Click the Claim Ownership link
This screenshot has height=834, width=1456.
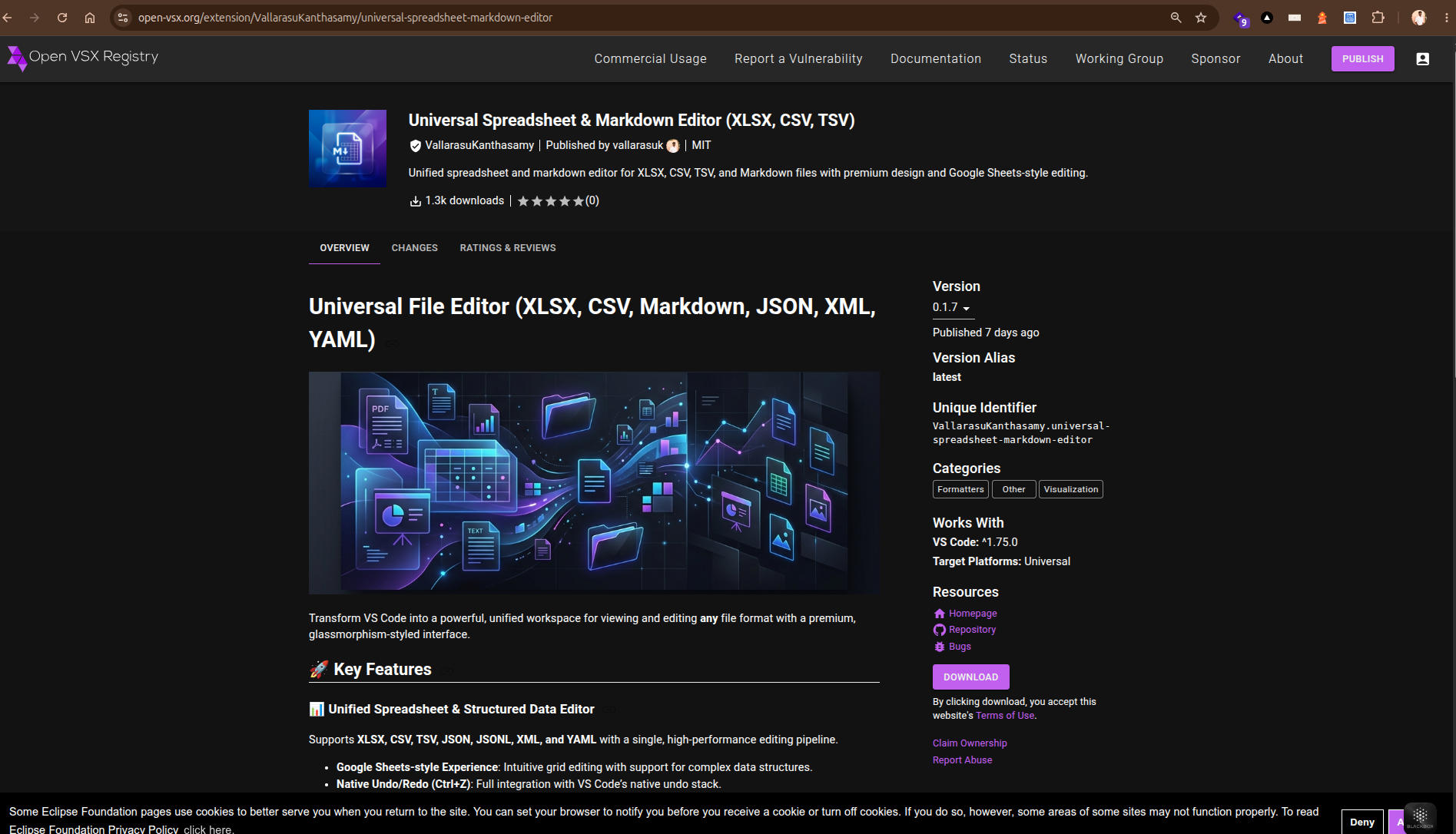pos(970,743)
